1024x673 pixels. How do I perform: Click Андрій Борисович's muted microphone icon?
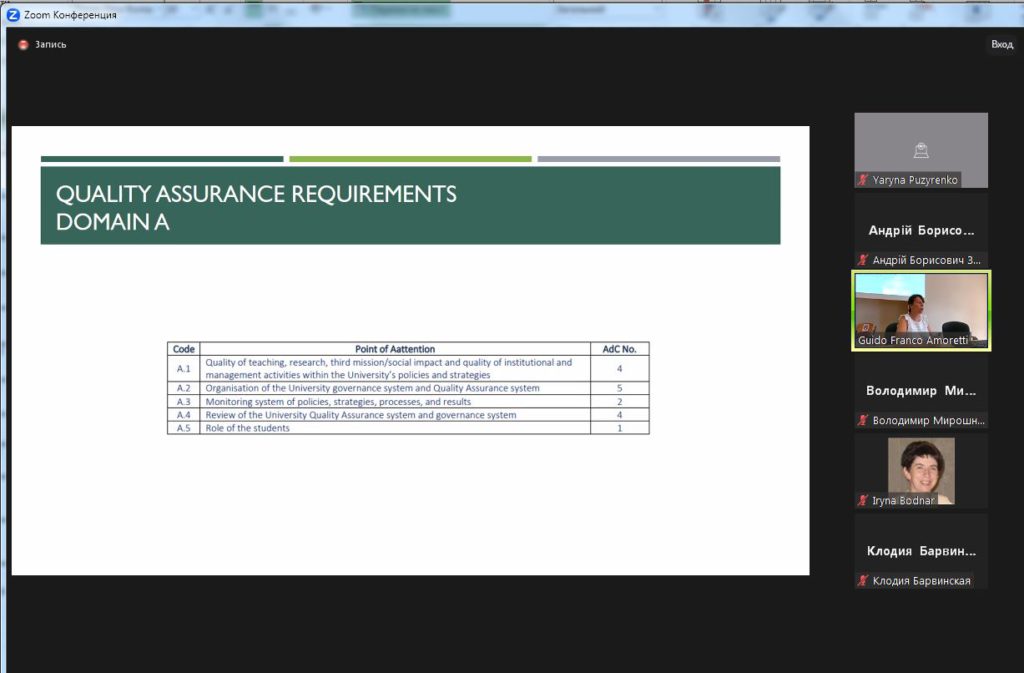863,260
